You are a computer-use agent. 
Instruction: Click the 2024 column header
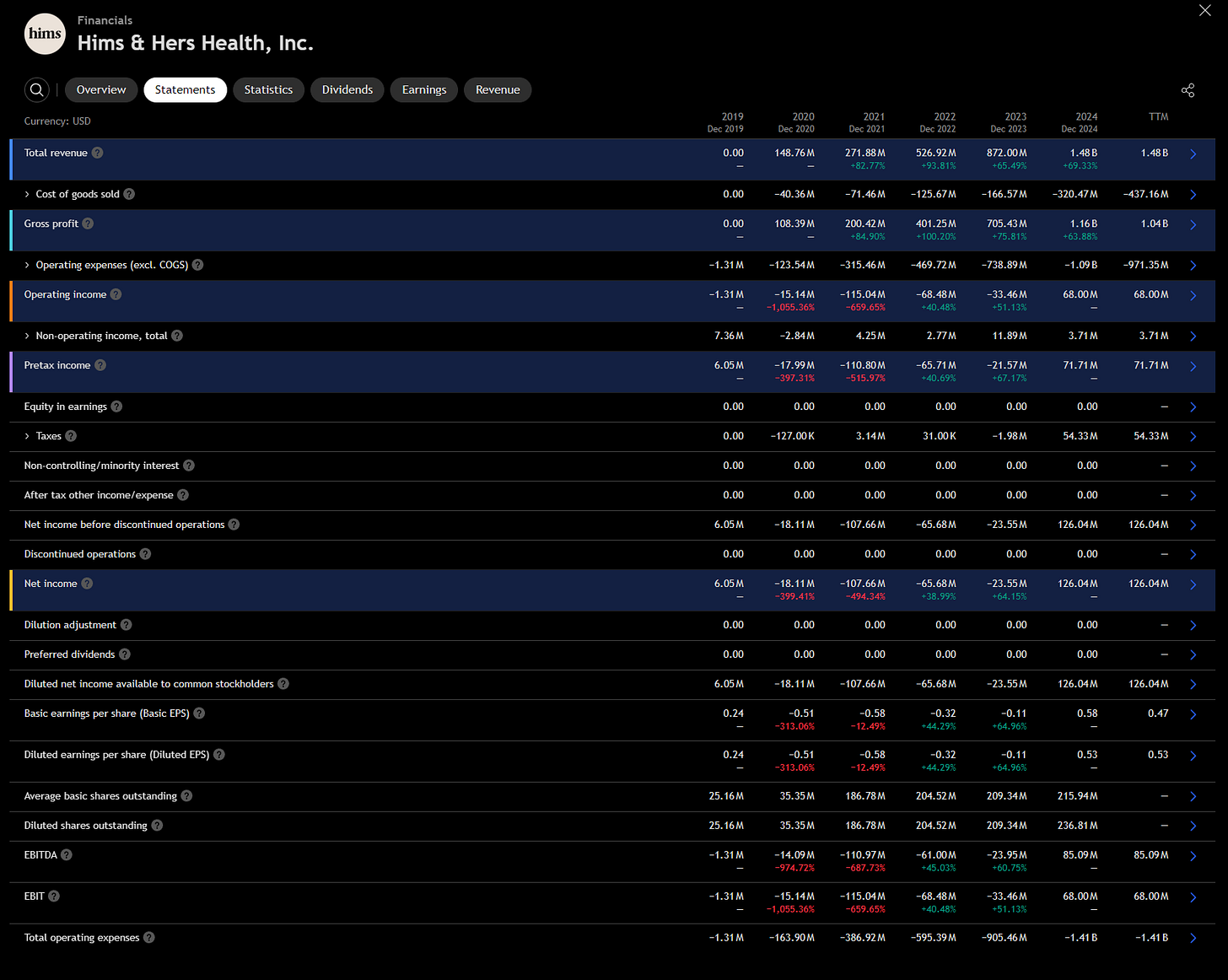click(x=1080, y=122)
